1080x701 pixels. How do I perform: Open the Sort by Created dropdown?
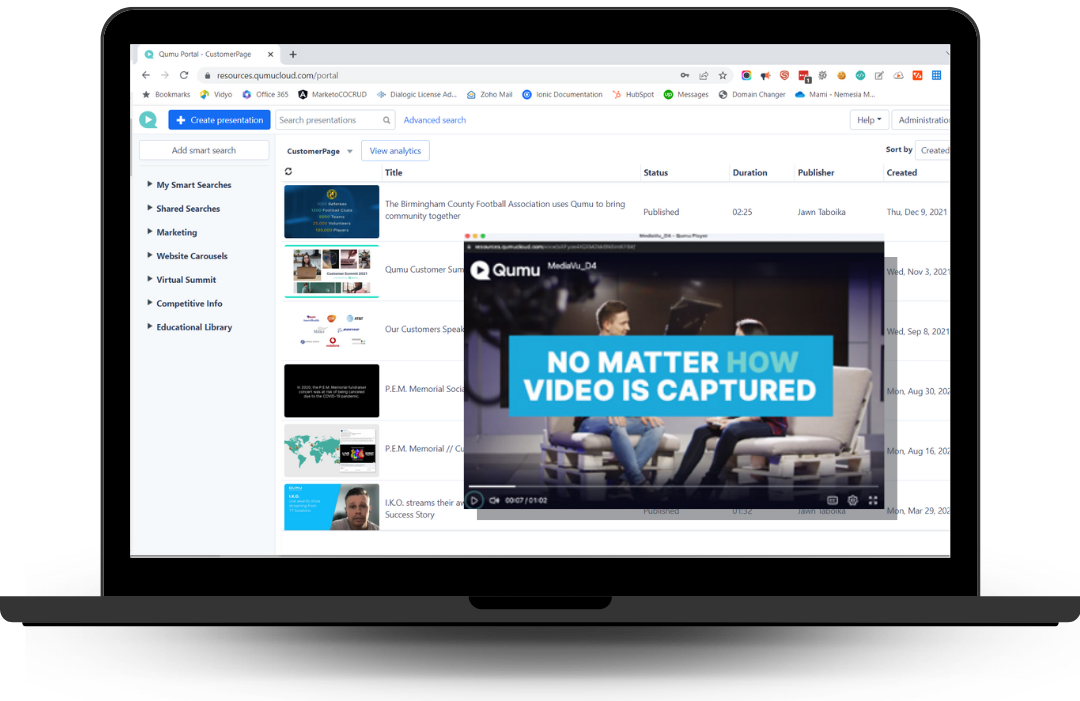[933, 150]
